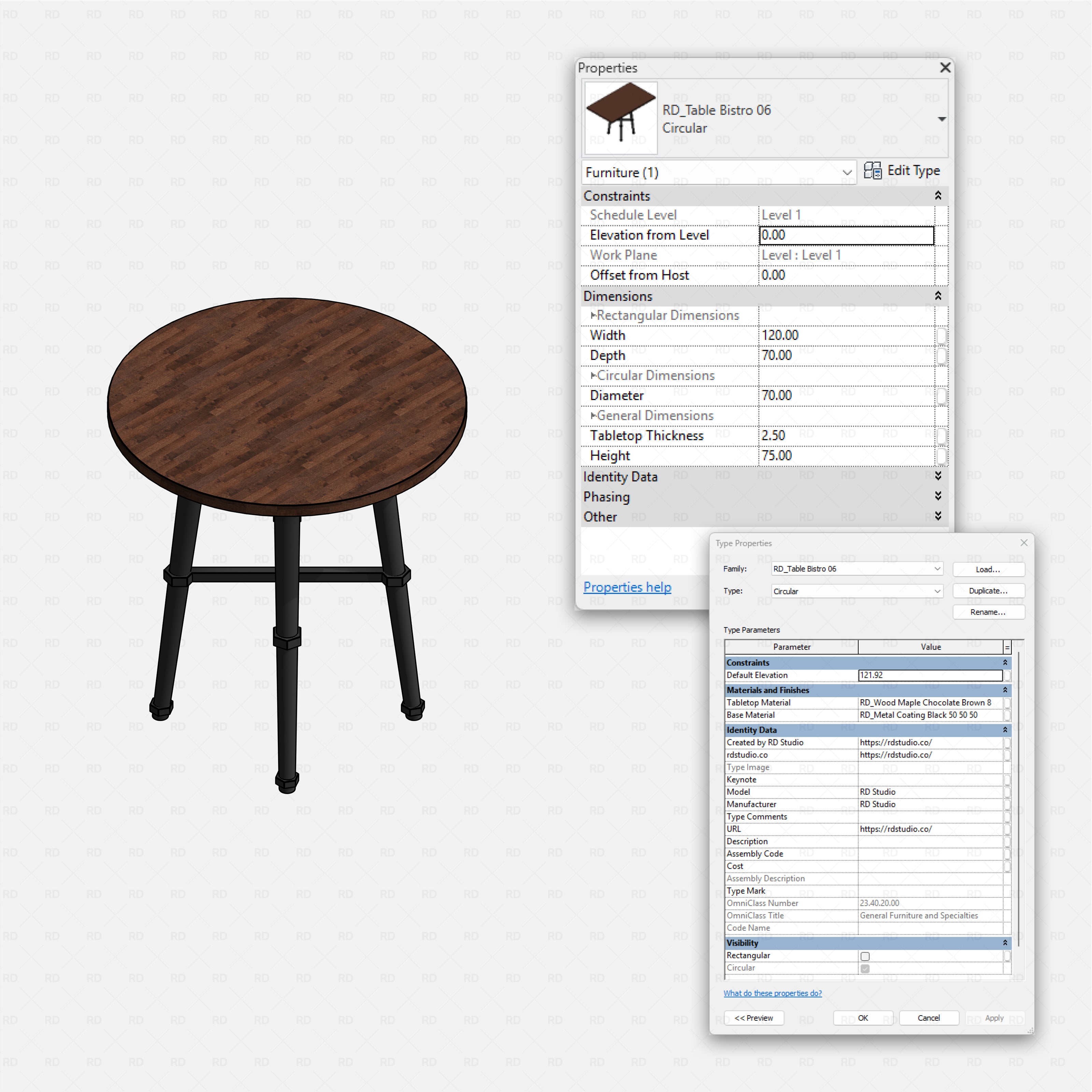Click OK in Type Properties

863,1018
